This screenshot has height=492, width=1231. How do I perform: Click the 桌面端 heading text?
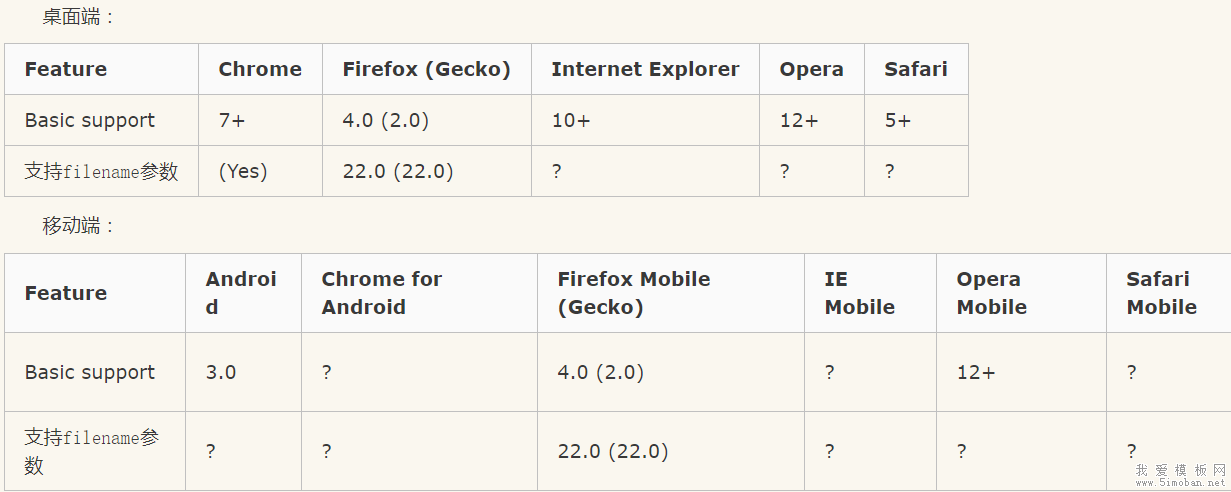pyautogui.click(x=79, y=17)
